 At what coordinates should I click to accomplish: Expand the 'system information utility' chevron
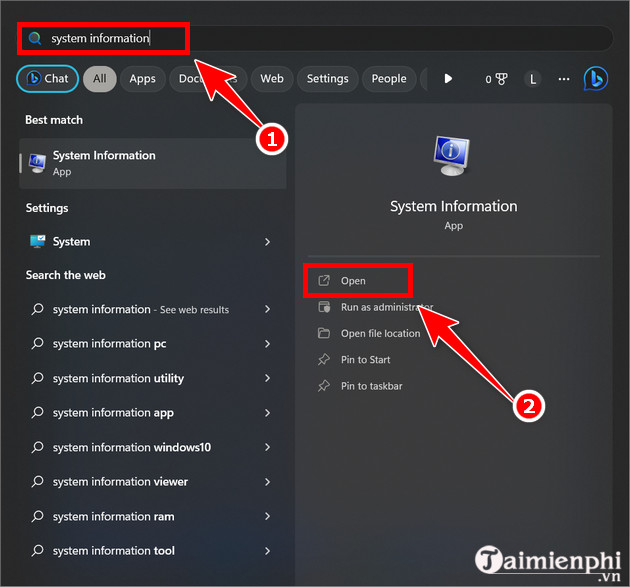tap(267, 378)
